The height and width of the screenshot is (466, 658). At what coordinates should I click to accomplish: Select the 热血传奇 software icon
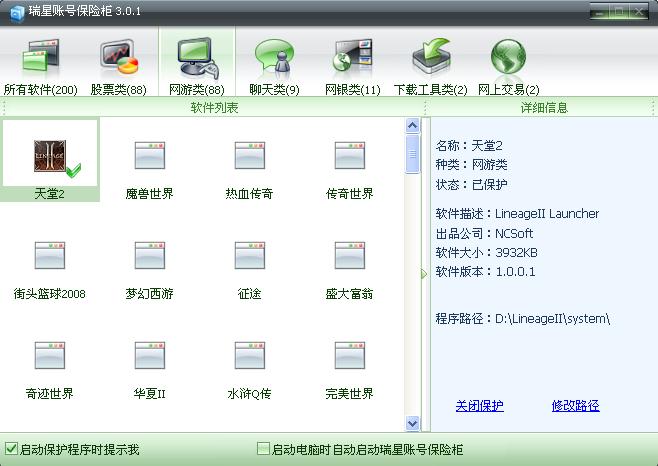click(x=250, y=155)
